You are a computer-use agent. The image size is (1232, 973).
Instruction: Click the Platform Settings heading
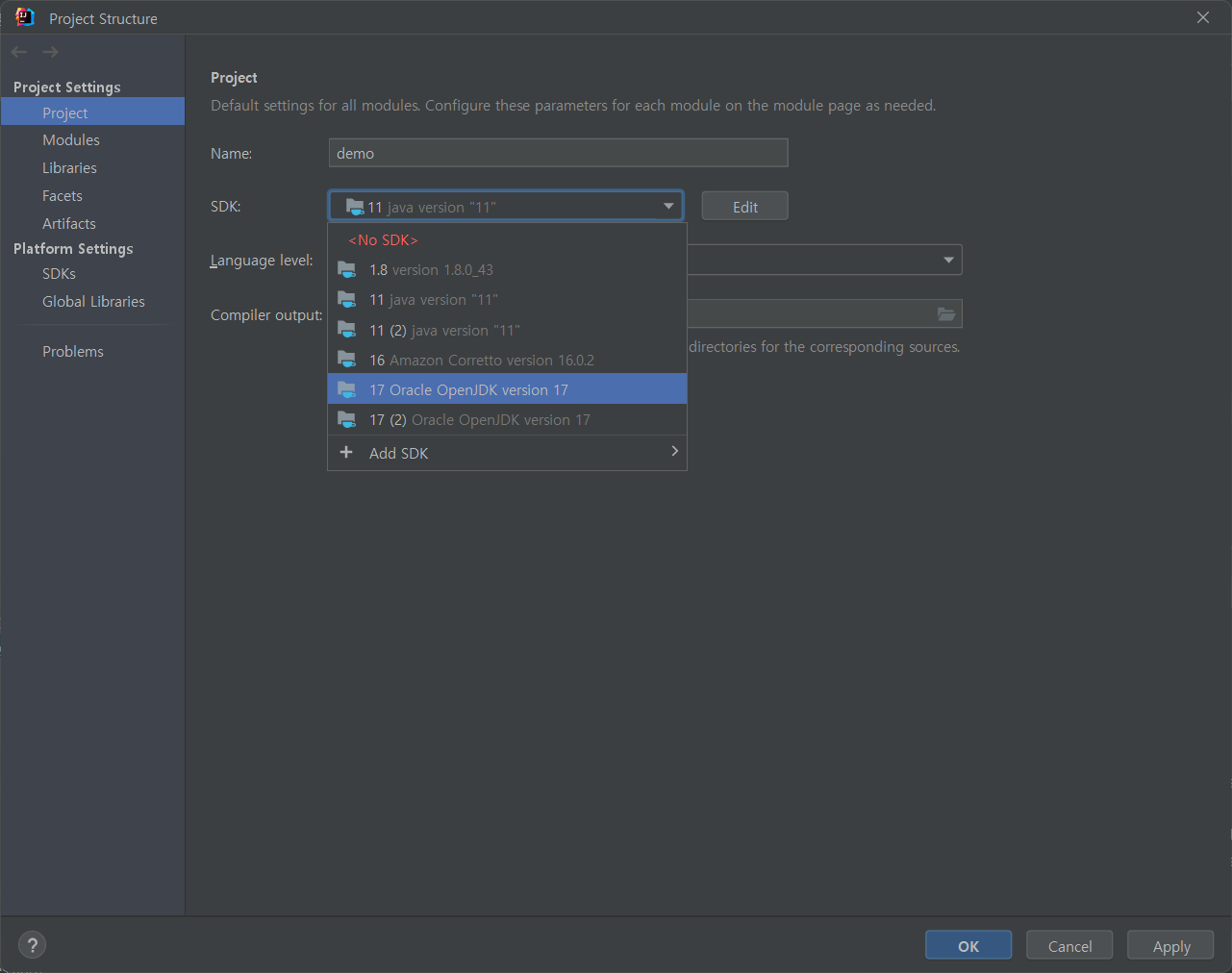[73, 249]
